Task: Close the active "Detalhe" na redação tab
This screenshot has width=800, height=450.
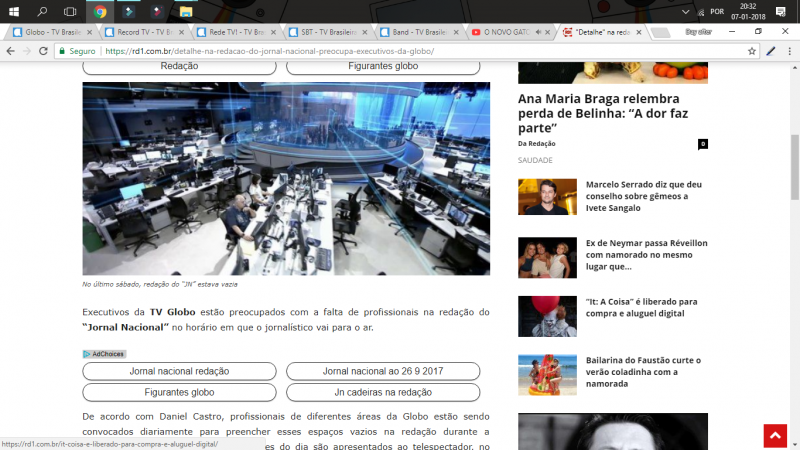Action: click(638, 32)
